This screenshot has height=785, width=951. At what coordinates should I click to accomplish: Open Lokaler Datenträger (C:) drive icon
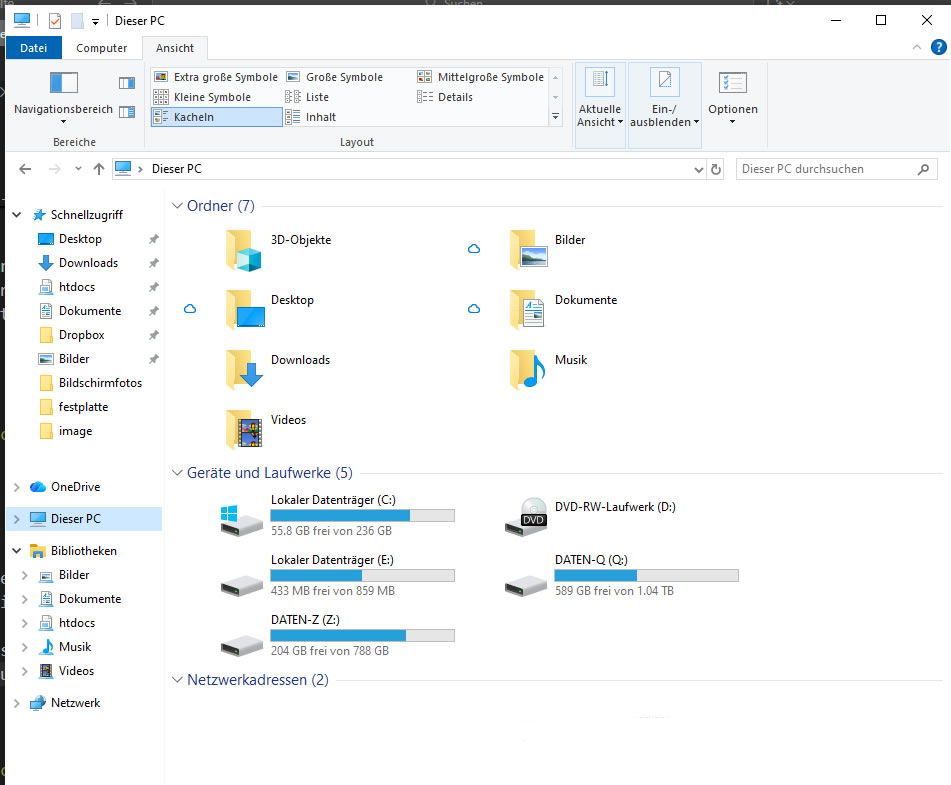242,517
